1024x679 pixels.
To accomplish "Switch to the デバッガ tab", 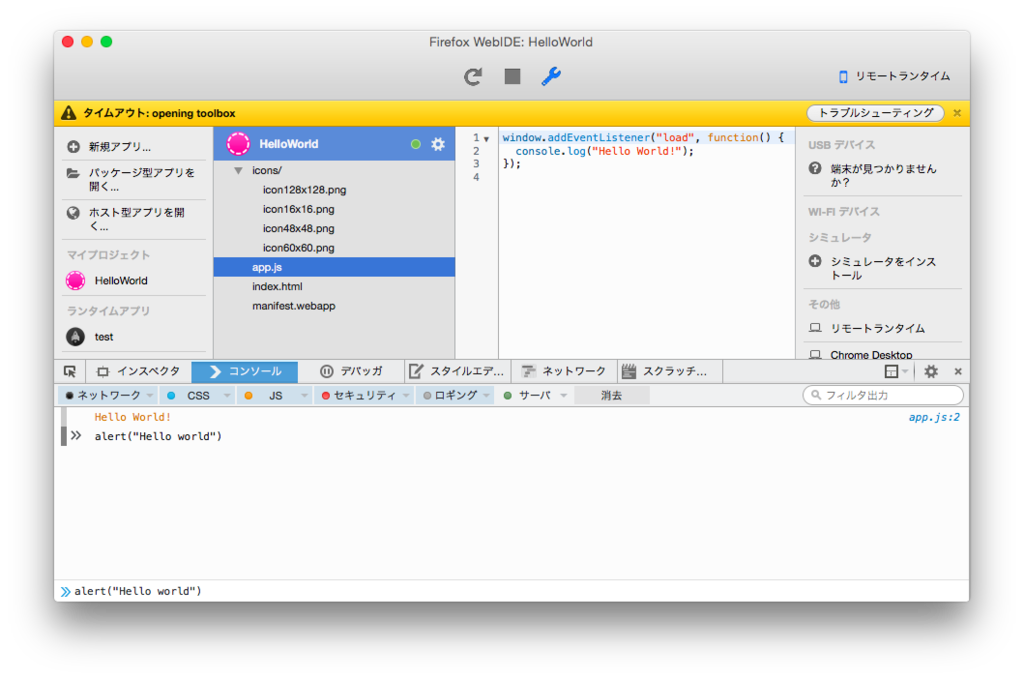I will [351, 371].
